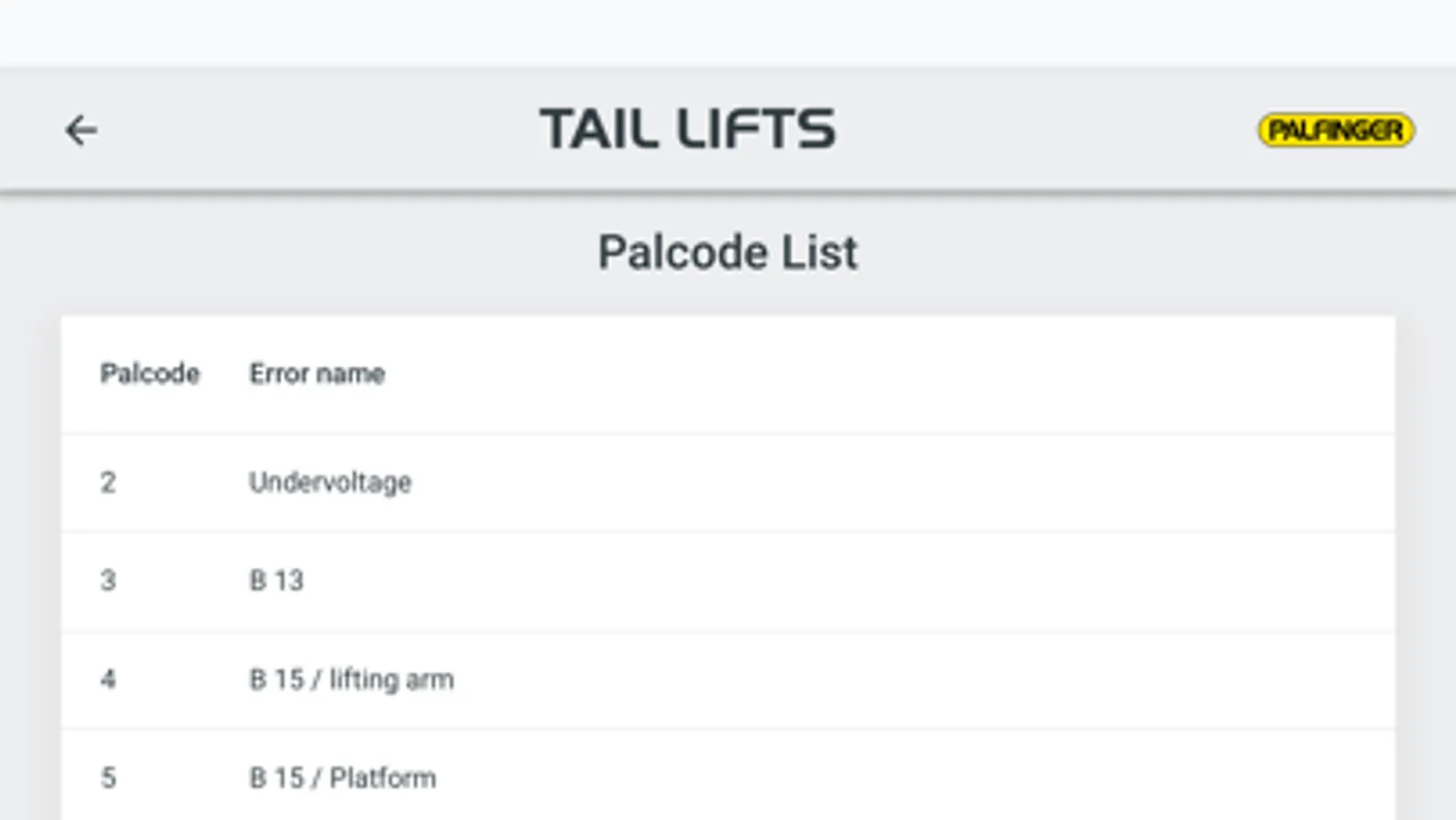Sort by the Error name column header

point(317,374)
